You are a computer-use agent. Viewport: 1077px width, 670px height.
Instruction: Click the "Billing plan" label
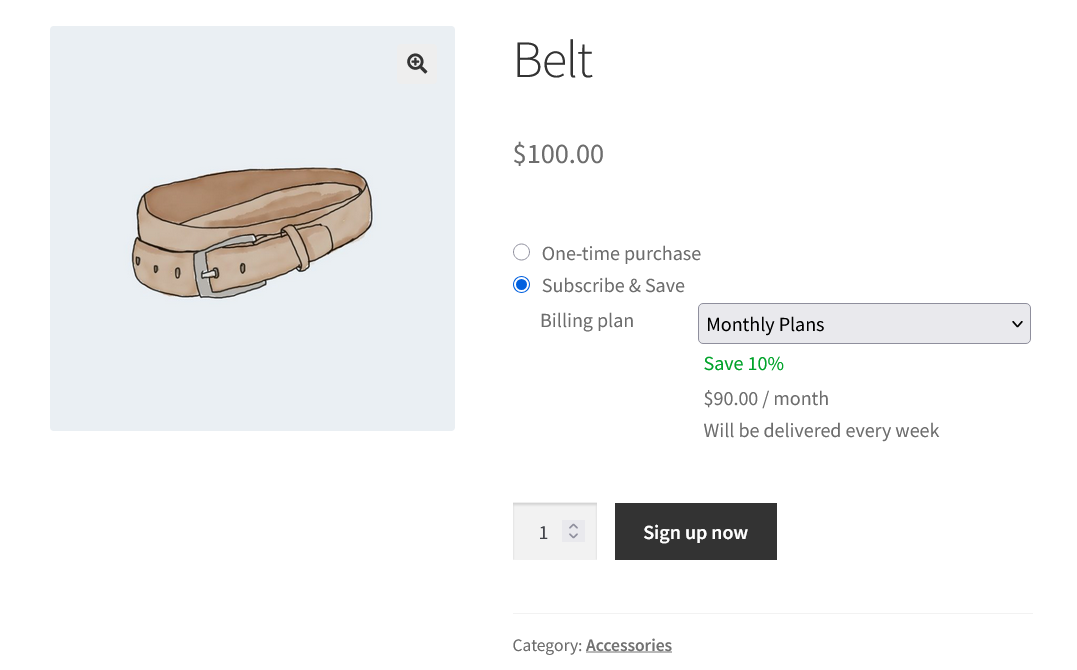(587, 321)
